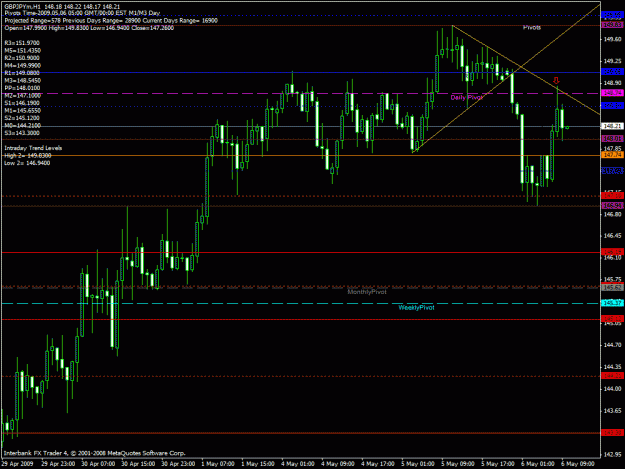This screenshot has width=625, height=469.
Task: Click the 'GBPJPYm,H1' chart title text
Action: click(x=21, y=7)
